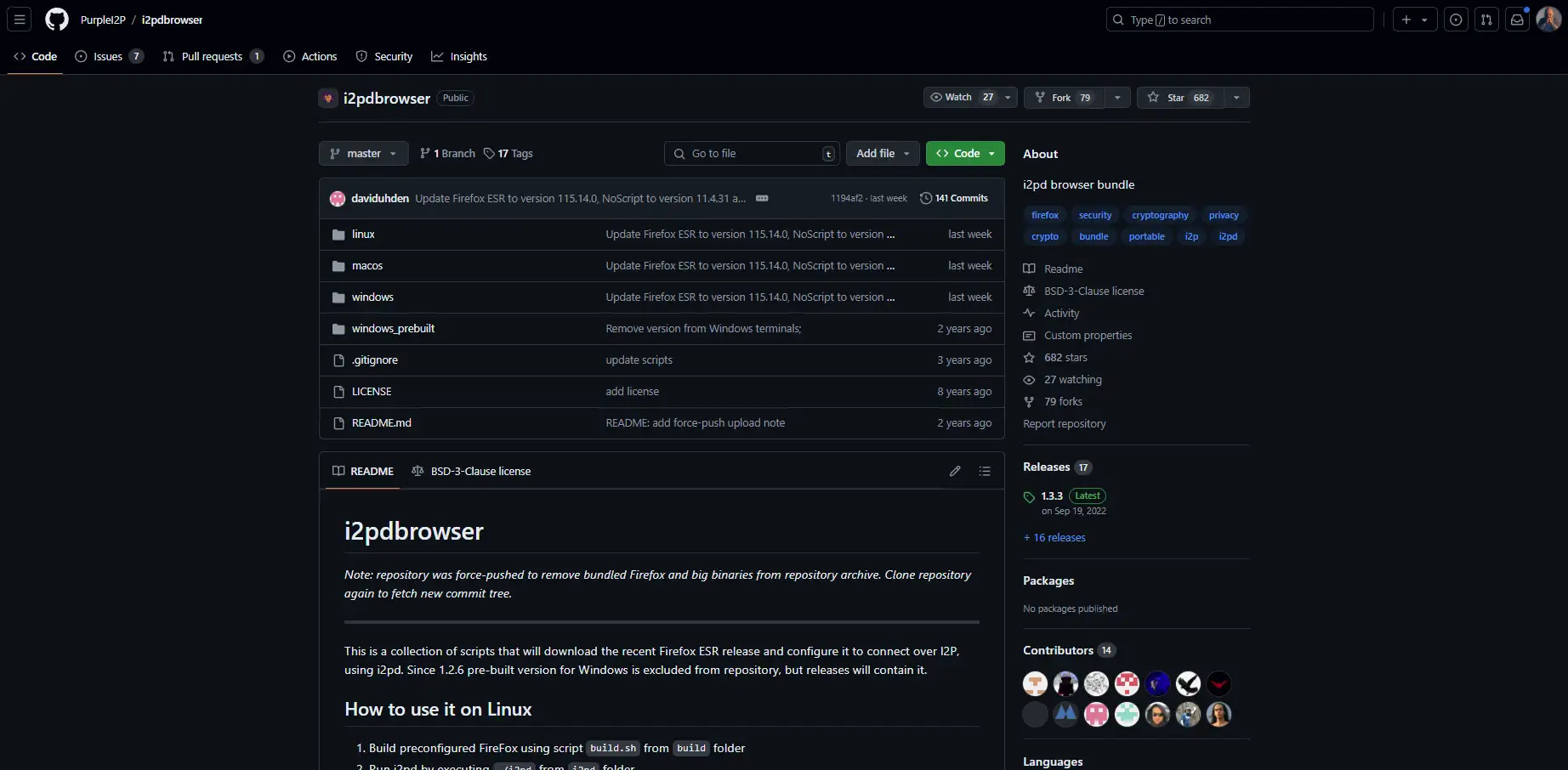Switch to the Insights tab

(459, 56)
